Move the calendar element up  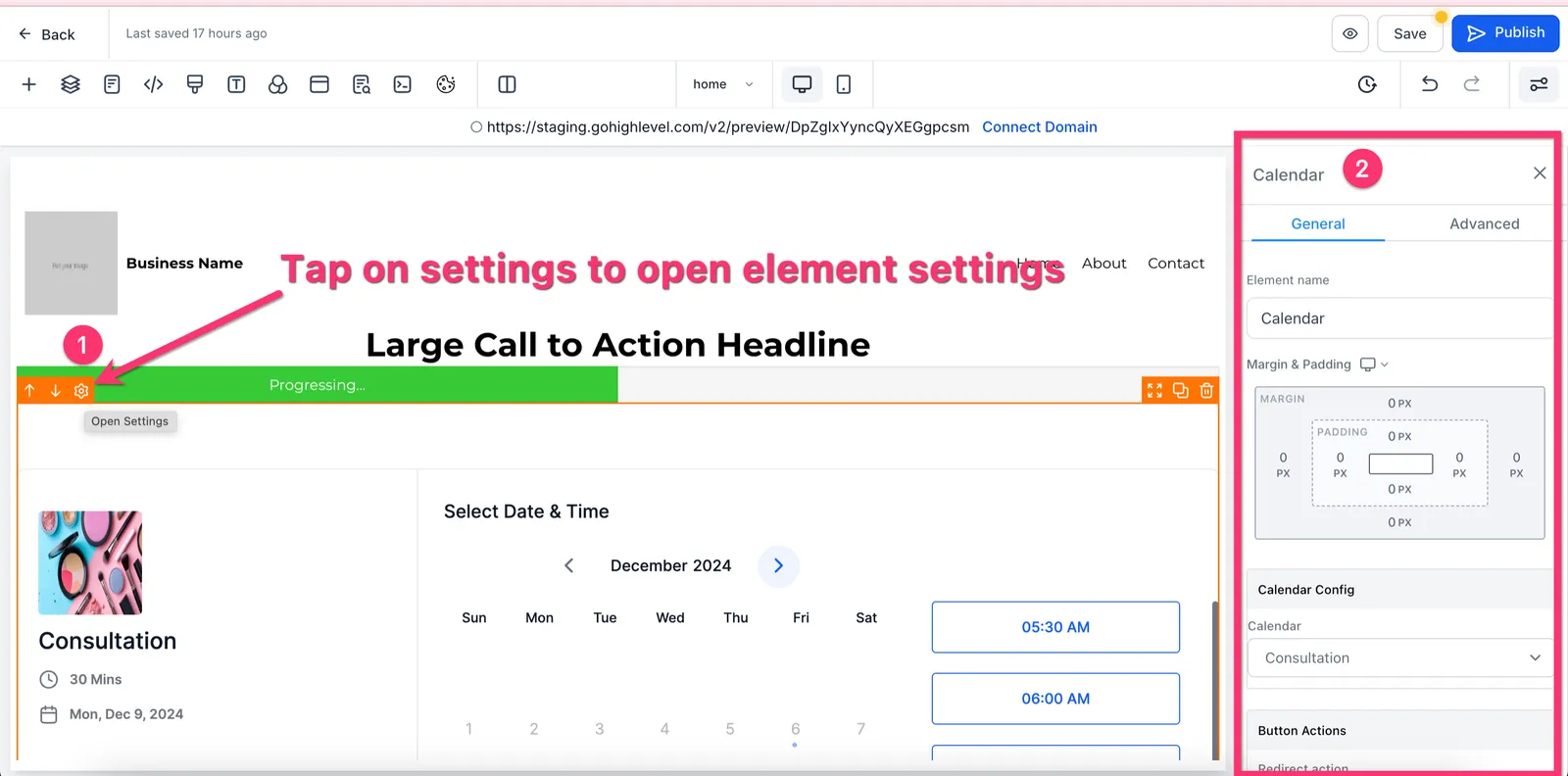click(29, 391)
